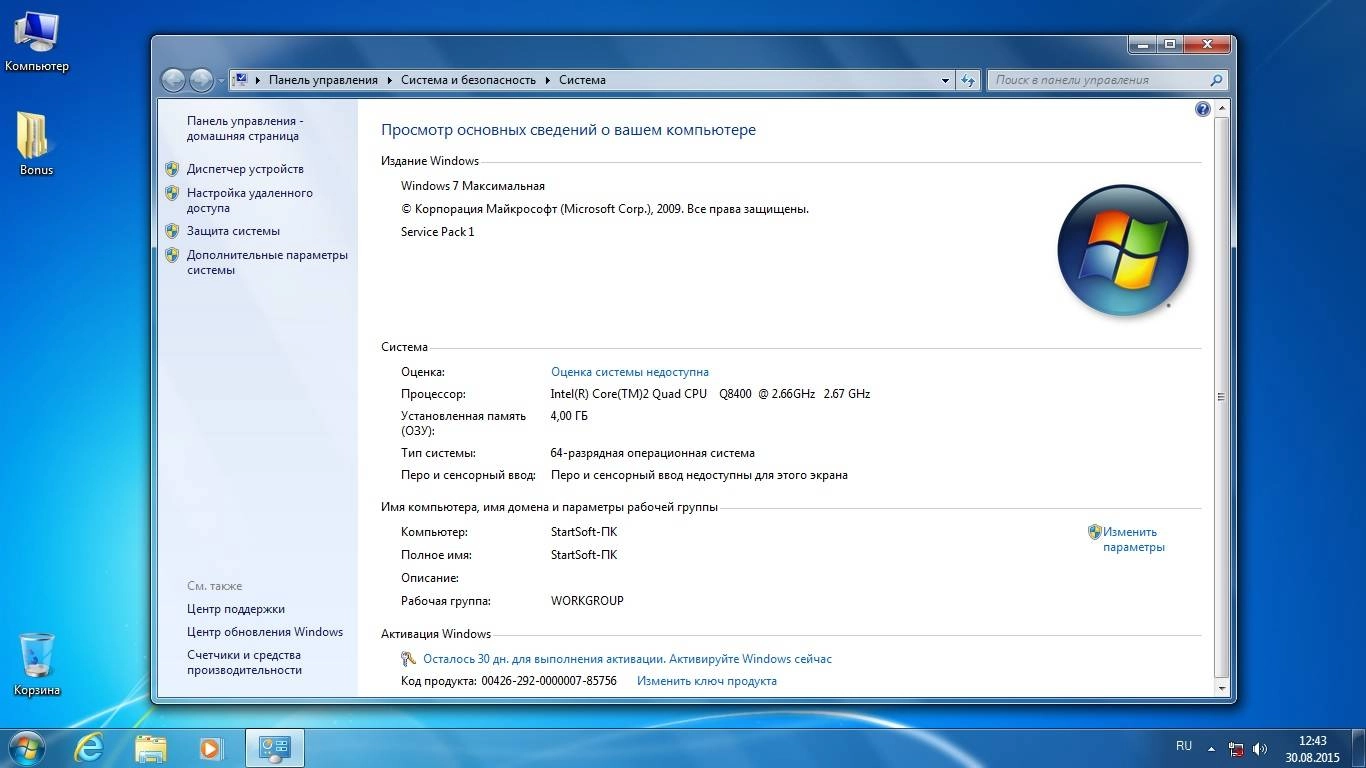Click the RU language indicator
The height and width of the screenshot is (768, 1366).
(x=1184, y=746)
